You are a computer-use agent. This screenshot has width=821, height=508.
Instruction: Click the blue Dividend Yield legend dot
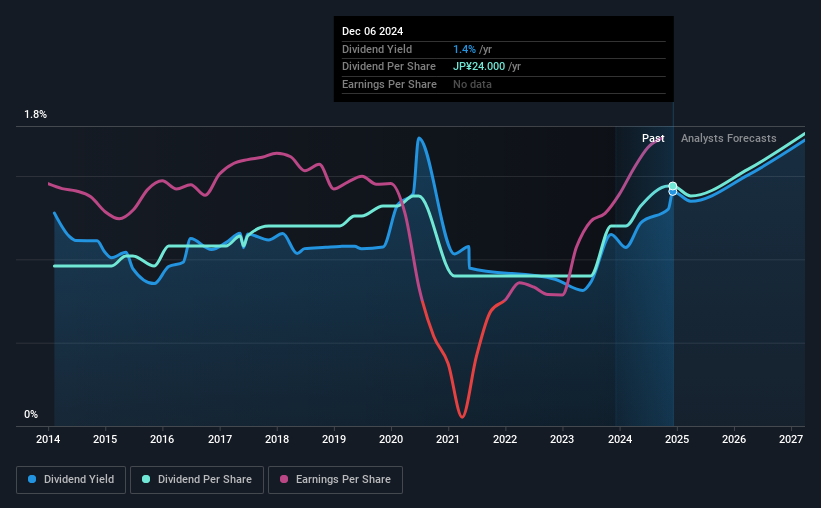(32, 479)
